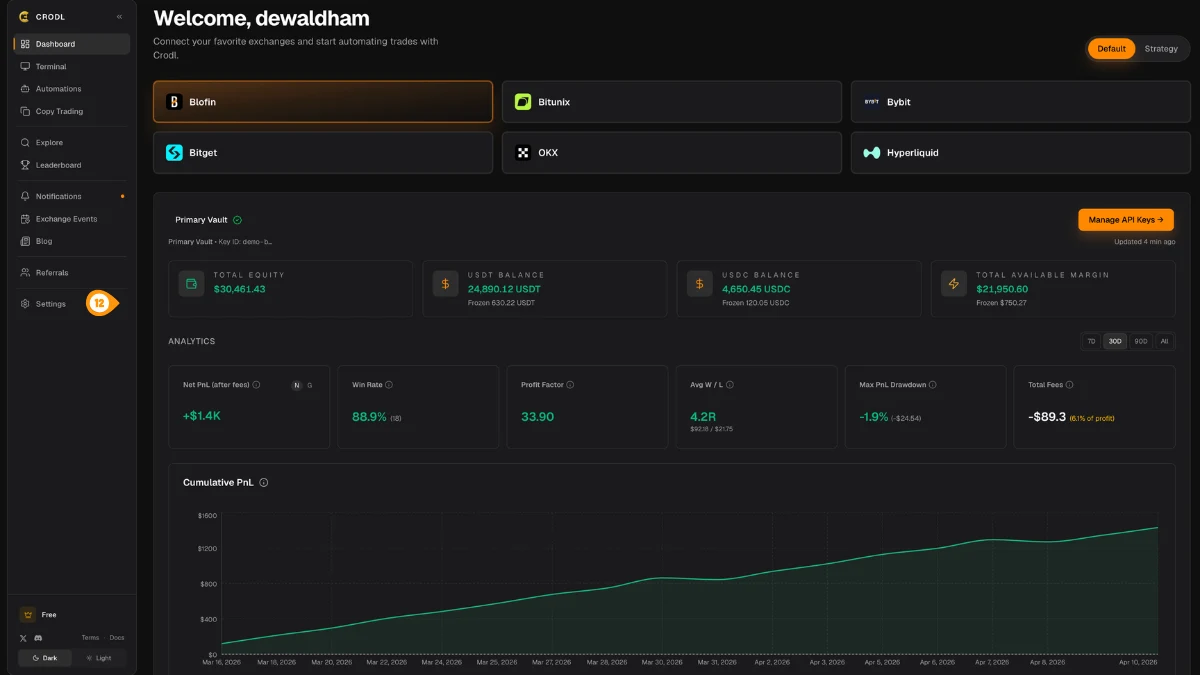
Task: Select the Strategy view toggle
Action: pyautogui.click(x=1161, y=49)
